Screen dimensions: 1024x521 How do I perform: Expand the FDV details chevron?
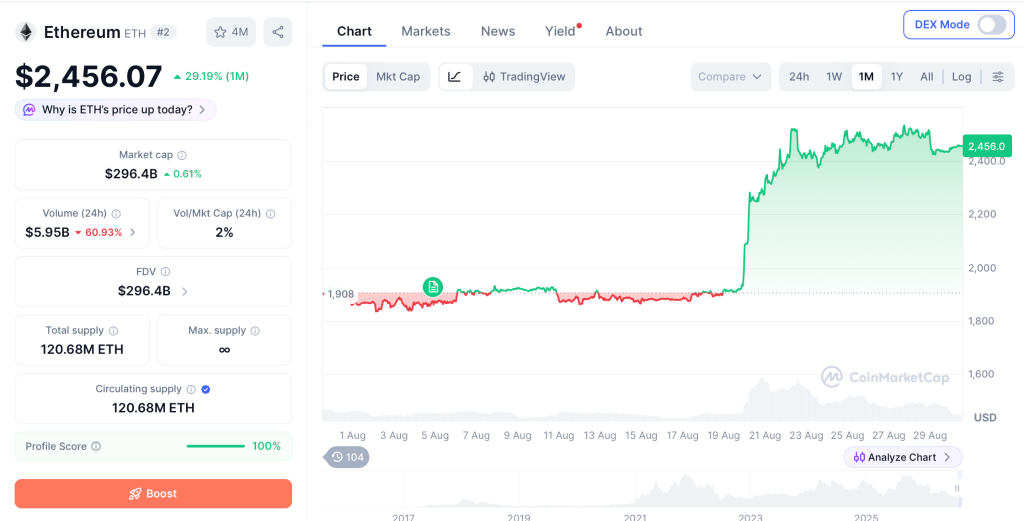click(x=184, y=291)
